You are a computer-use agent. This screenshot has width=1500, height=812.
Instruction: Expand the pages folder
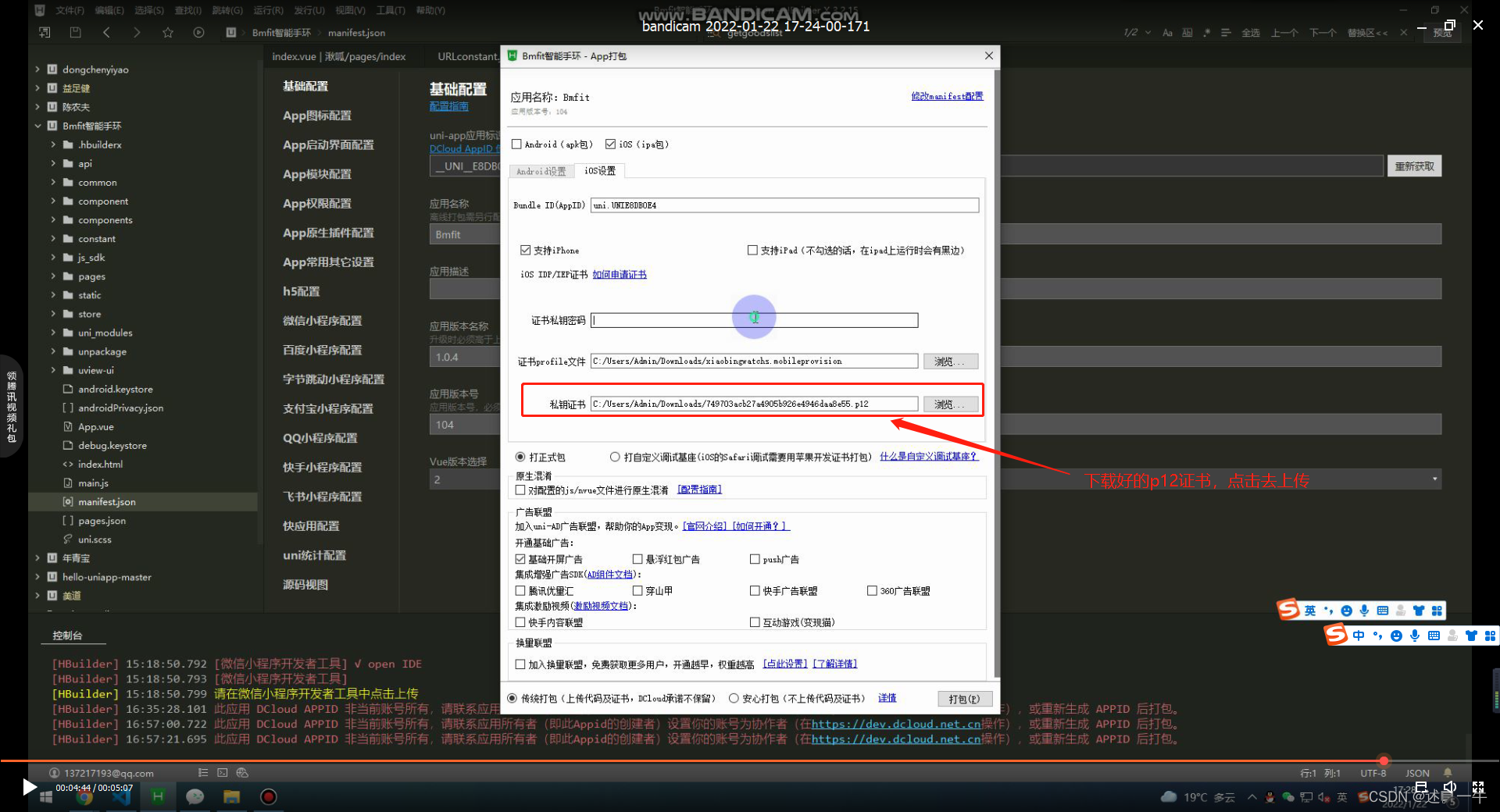click(53, 276)
